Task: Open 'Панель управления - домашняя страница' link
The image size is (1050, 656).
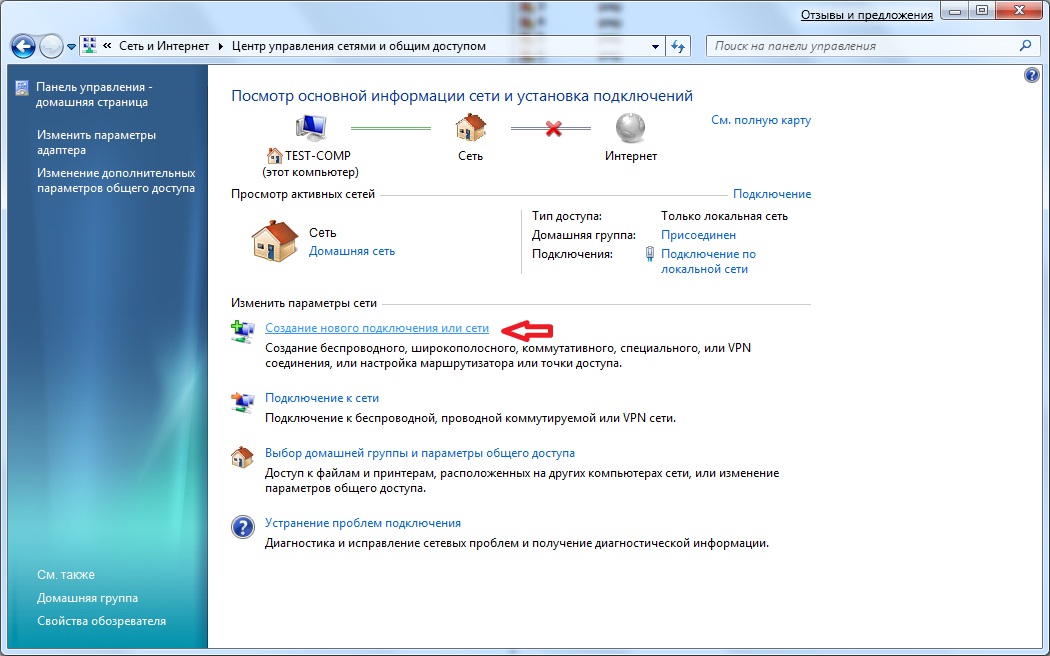Action: 92,94
